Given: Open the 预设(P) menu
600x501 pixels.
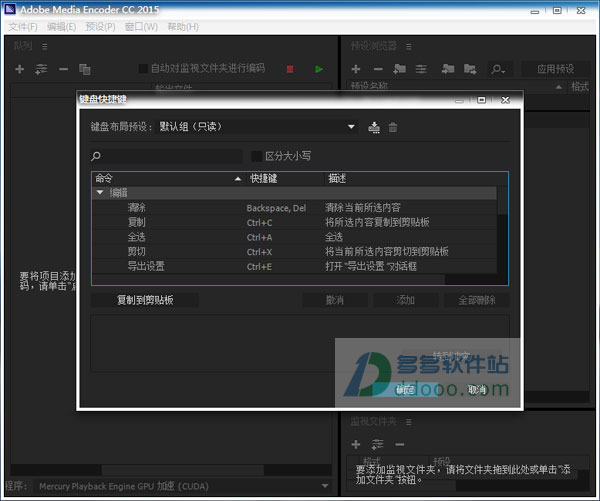Looking at the screenshot, I should 100,27.
